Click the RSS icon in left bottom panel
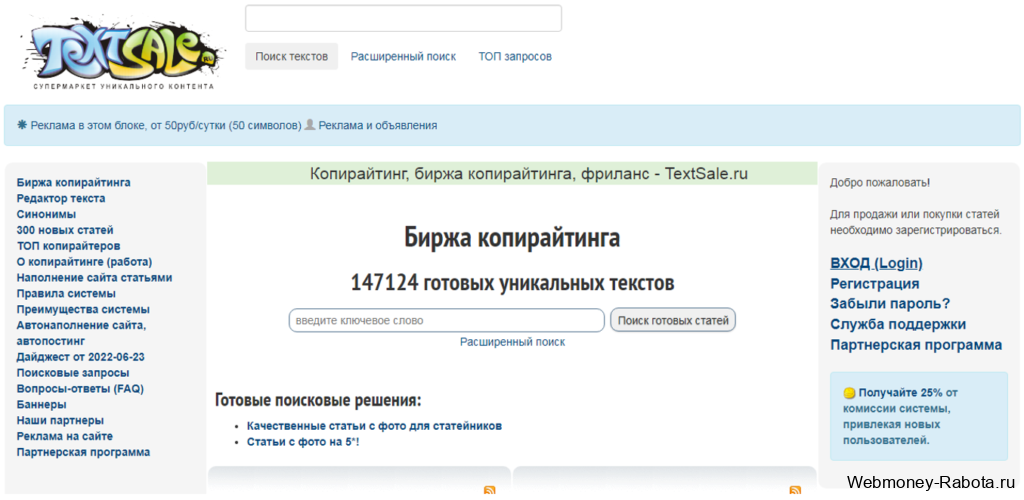Image resolution: width=1024 pixels, height=500 pixels. (x=489, y=491)
